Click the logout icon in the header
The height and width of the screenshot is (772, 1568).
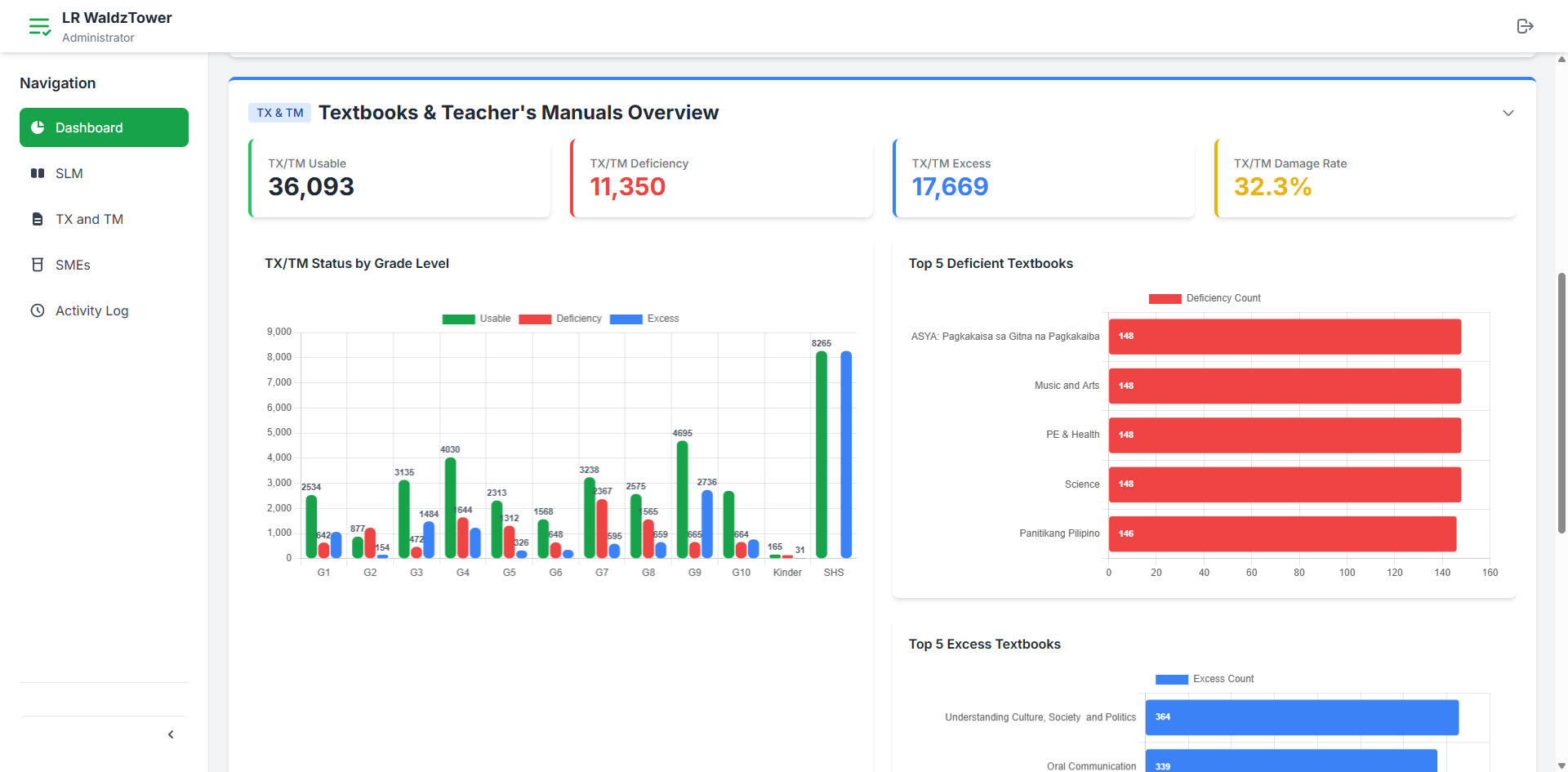(x=1525, y=26)
